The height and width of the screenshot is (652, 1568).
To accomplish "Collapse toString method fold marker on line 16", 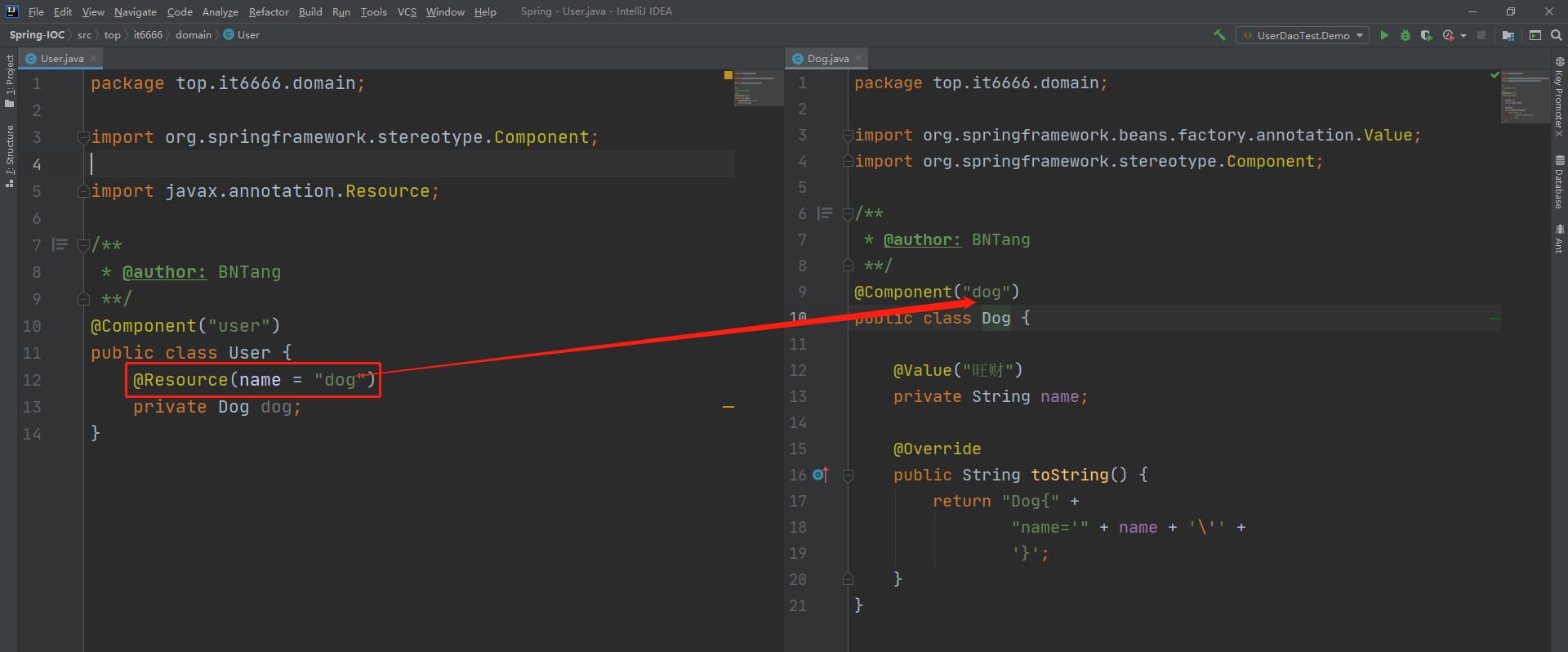I will [848, 475].
